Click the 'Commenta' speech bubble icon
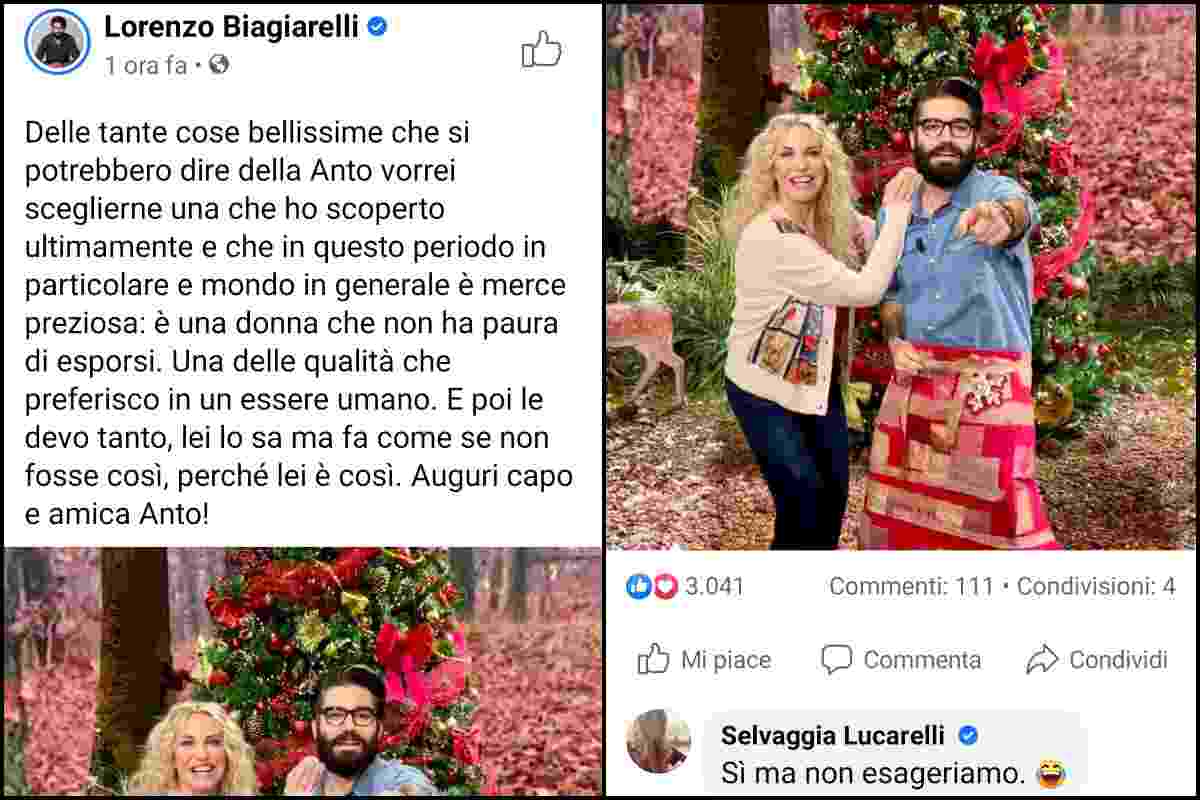The height and width of the screenshot is (800, 1200). [x=836, y=659]
